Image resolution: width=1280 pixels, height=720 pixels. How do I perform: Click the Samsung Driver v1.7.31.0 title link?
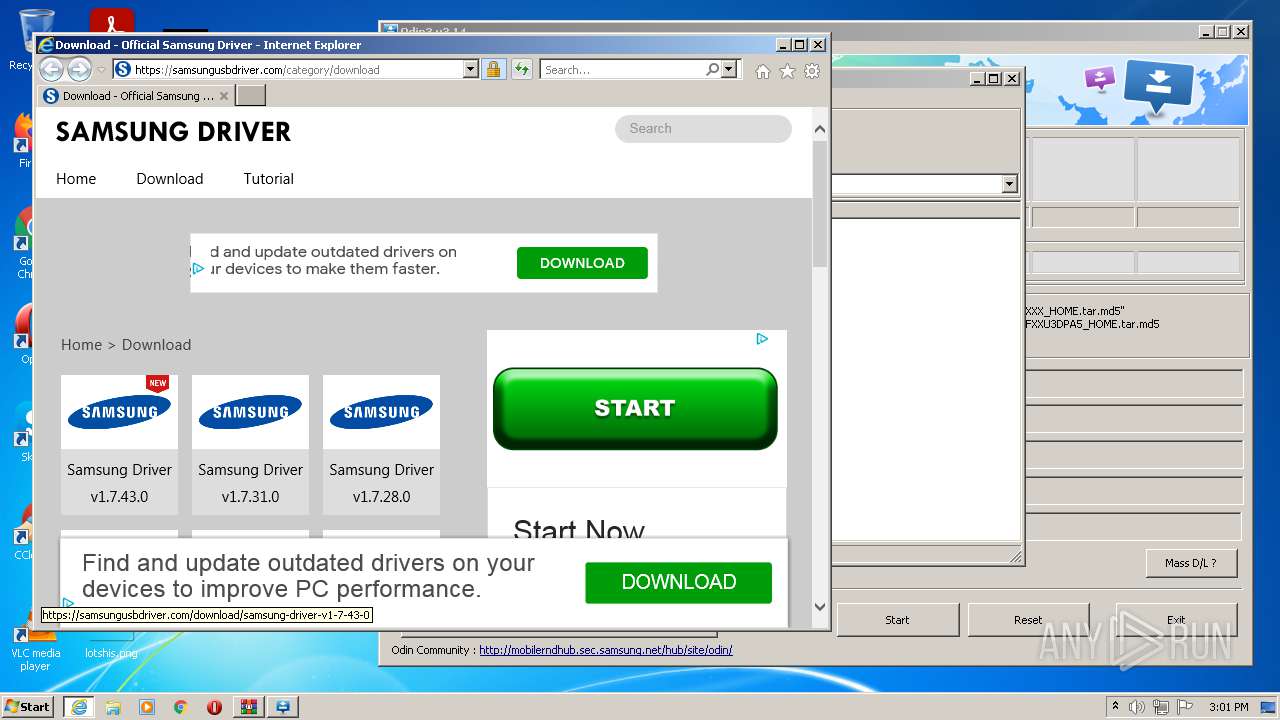pyautogui.click(x=250, y=483)
